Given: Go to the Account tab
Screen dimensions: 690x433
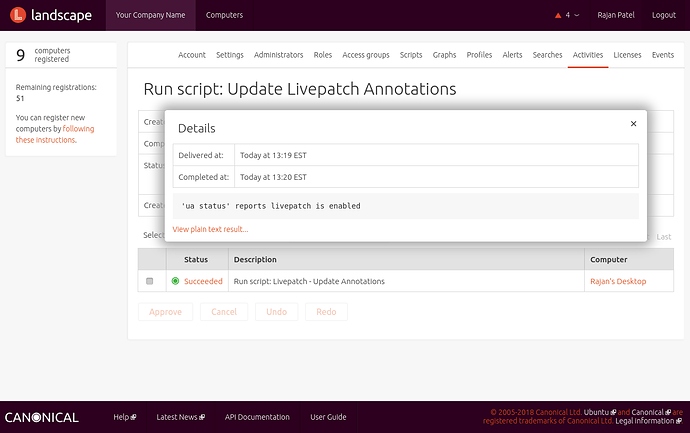Looking at the screenshot, I should pyautogui.click(x=192, y=55).
